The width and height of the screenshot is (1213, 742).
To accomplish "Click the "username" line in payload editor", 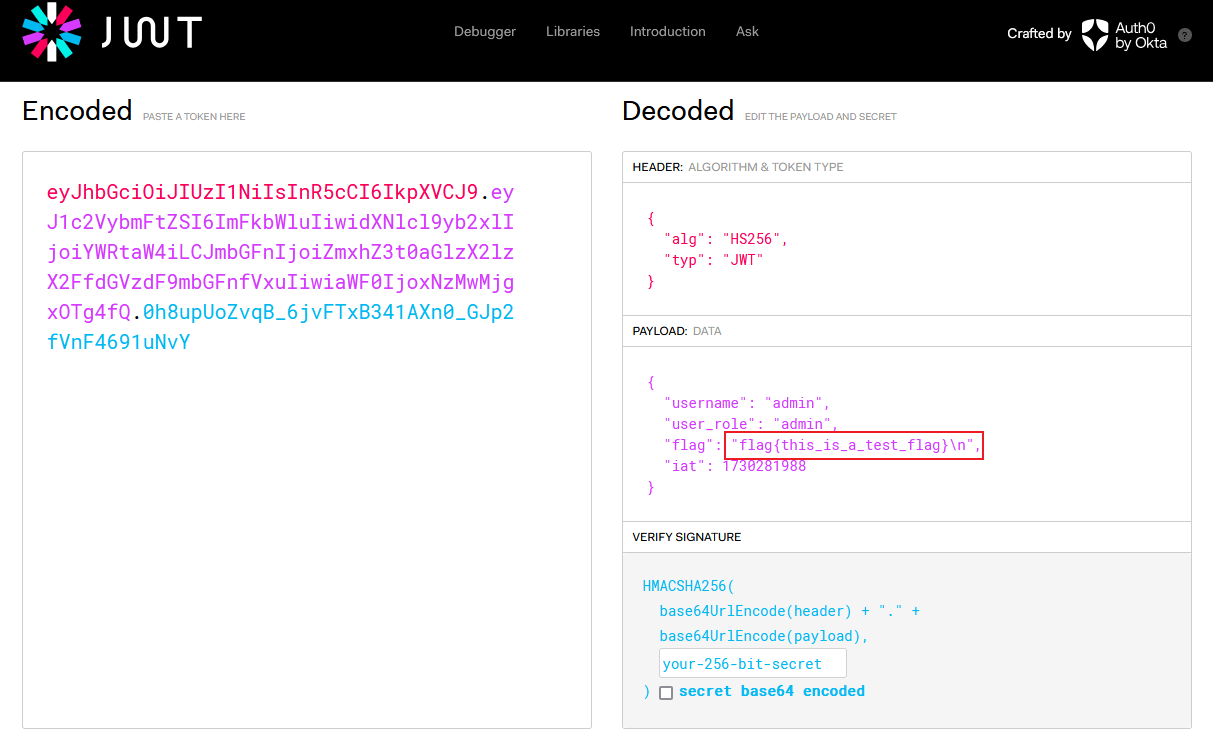I will click(x=747, y=403).
